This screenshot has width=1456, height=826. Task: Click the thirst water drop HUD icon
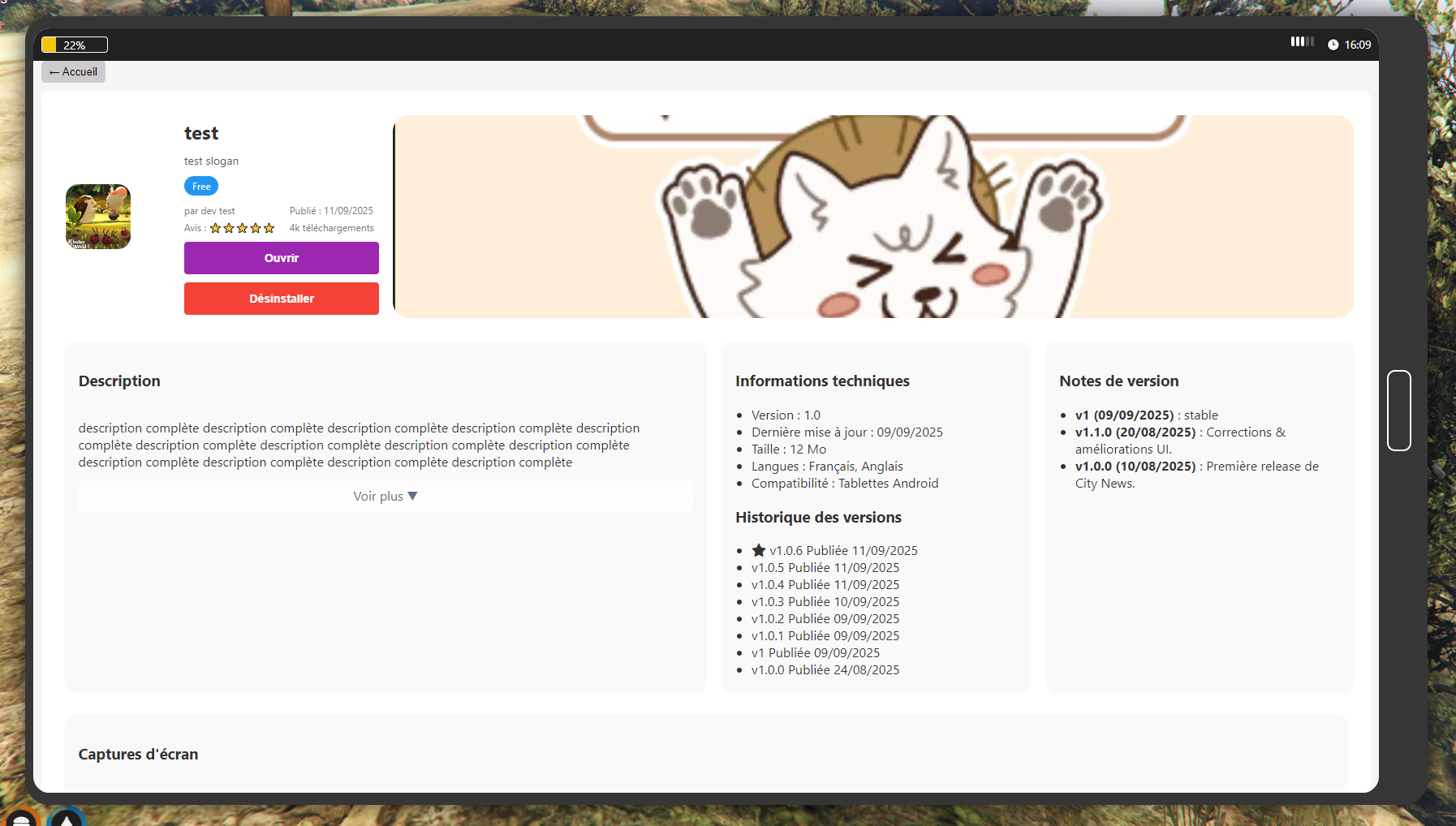[67, 818]
